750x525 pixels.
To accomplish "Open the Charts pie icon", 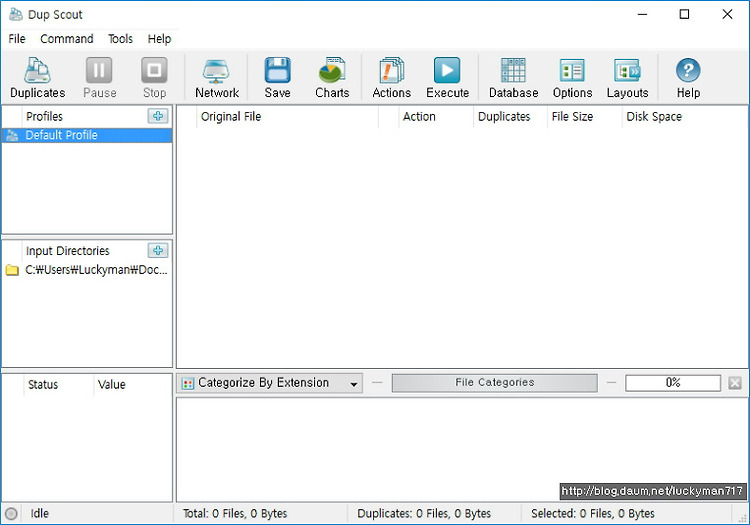I will (332, 77).
